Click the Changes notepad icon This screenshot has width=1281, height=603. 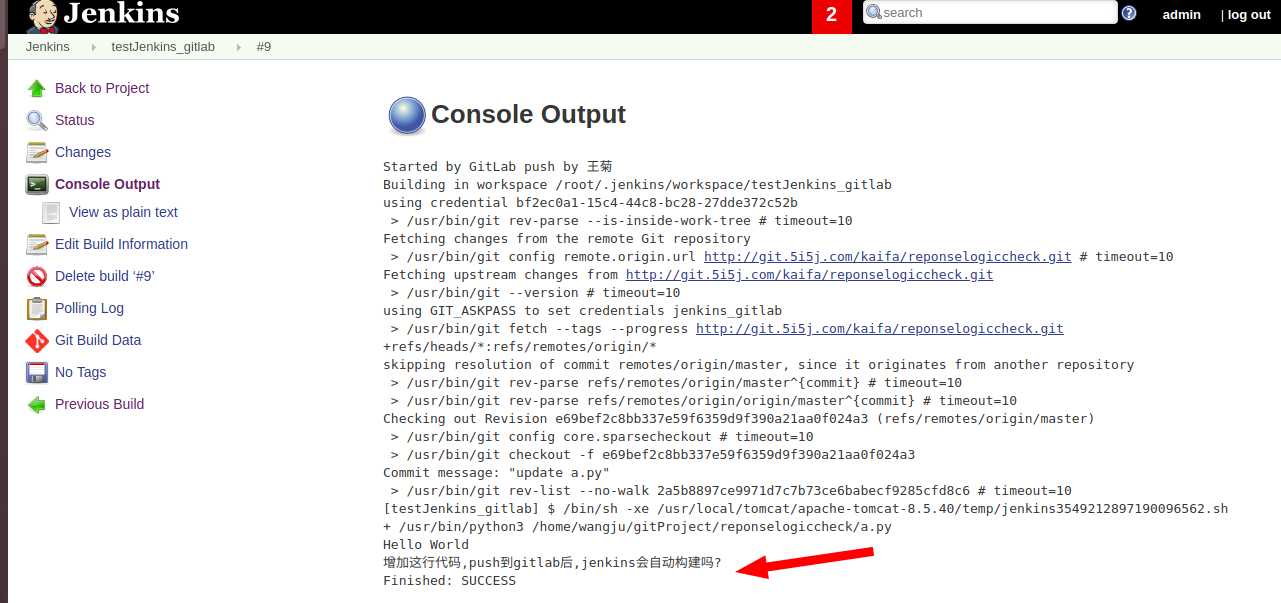[x=37, y=152]
